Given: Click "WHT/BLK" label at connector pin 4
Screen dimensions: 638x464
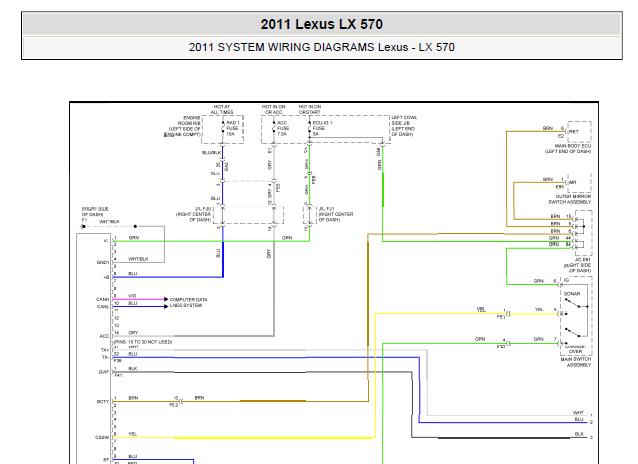Looking at the screenshot, I should 138,259.
